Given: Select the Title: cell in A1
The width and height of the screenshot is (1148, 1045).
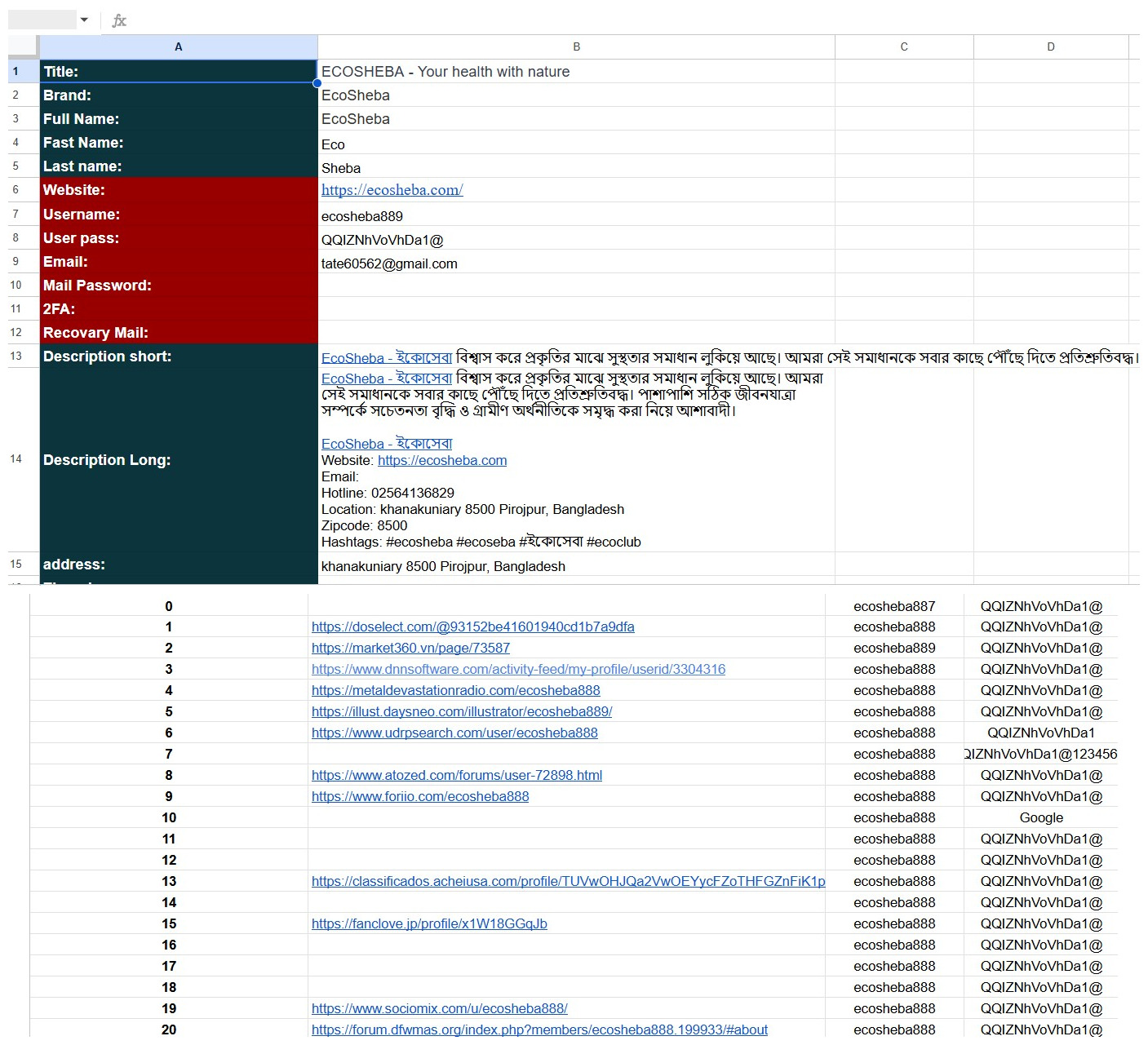Looking at the screenshot, I should [178, 72].
